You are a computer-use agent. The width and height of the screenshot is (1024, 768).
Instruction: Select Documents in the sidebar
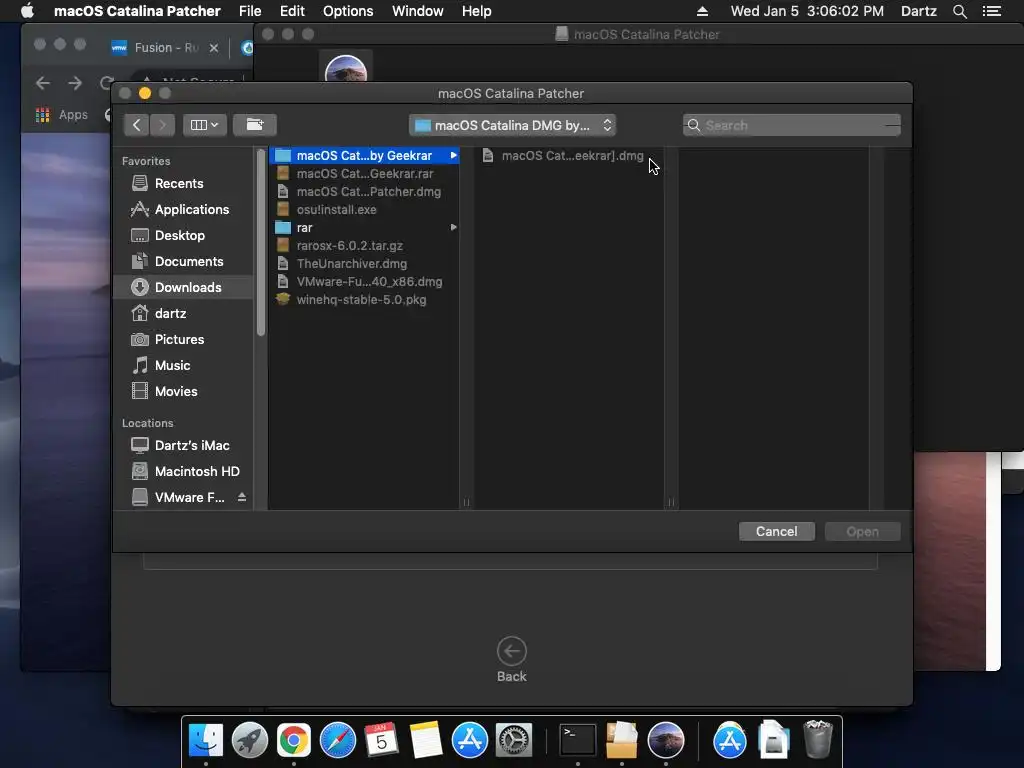pyautogui.click(x=183, y=262)
